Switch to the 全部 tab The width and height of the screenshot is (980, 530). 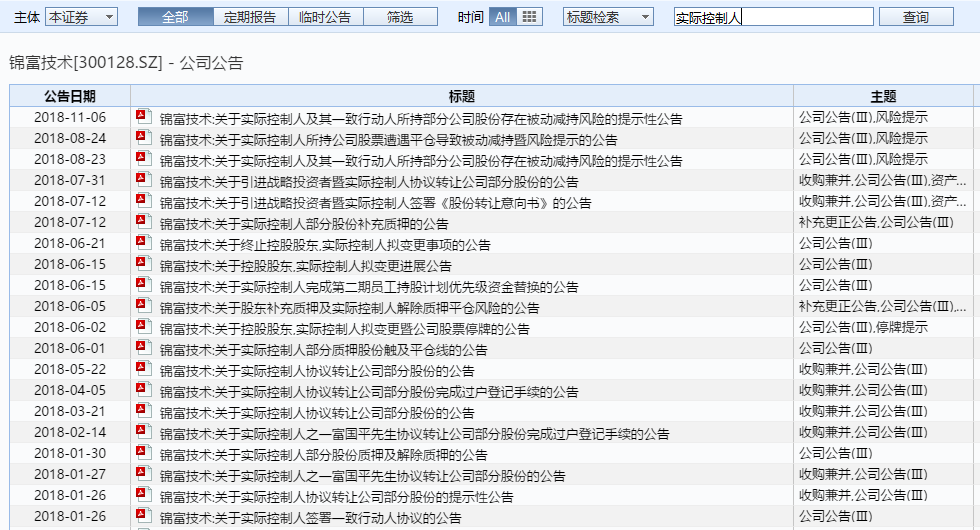pyautogui.click(x=176, y=17)
